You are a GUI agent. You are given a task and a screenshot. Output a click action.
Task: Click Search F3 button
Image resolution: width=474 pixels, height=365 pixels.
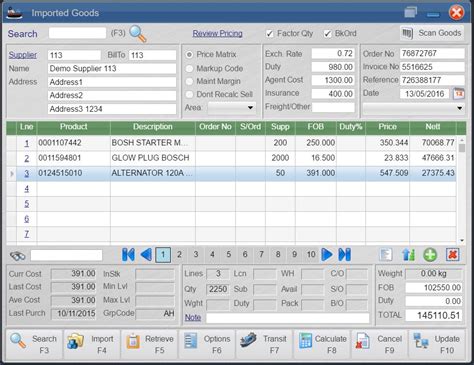click(34, 344)
